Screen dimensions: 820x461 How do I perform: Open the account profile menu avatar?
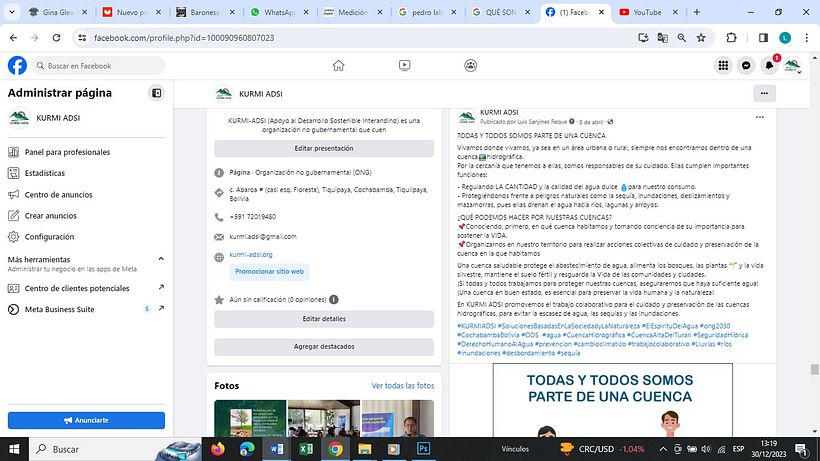pos(792,65)
